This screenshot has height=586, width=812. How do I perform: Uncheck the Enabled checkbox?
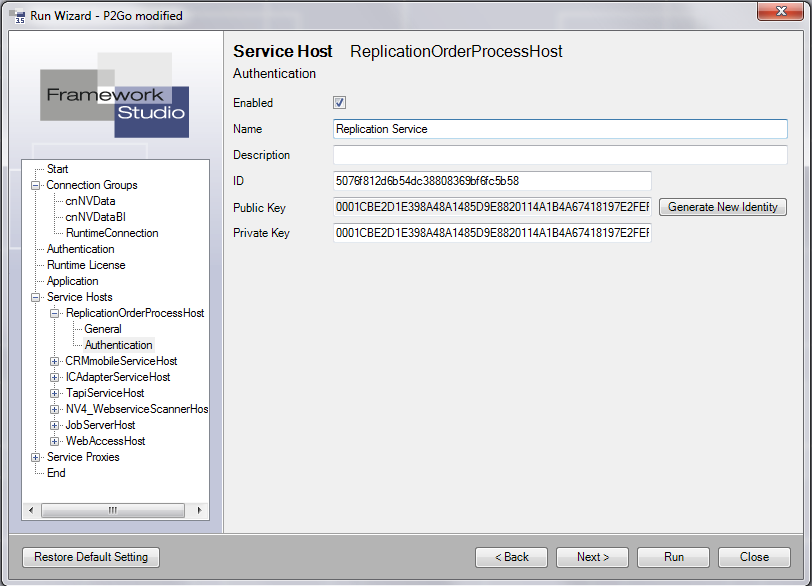click(x=339, y=102)
